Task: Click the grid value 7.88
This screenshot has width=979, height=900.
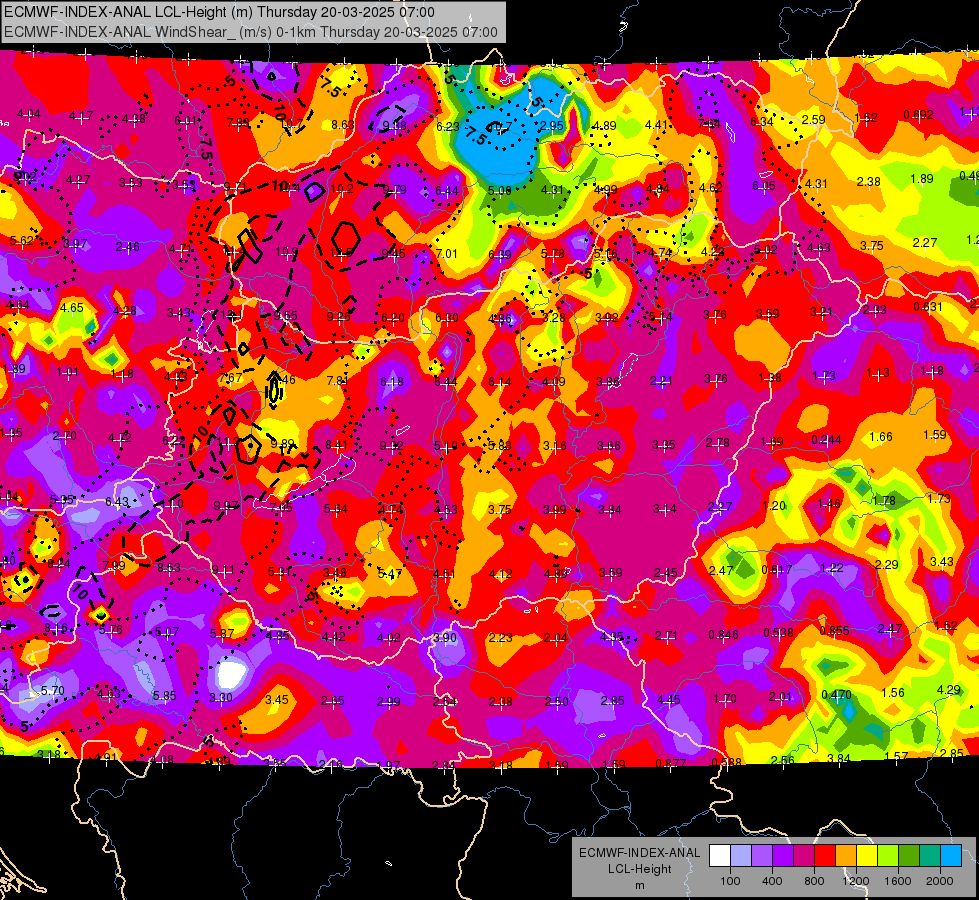Action: point(239,123)
